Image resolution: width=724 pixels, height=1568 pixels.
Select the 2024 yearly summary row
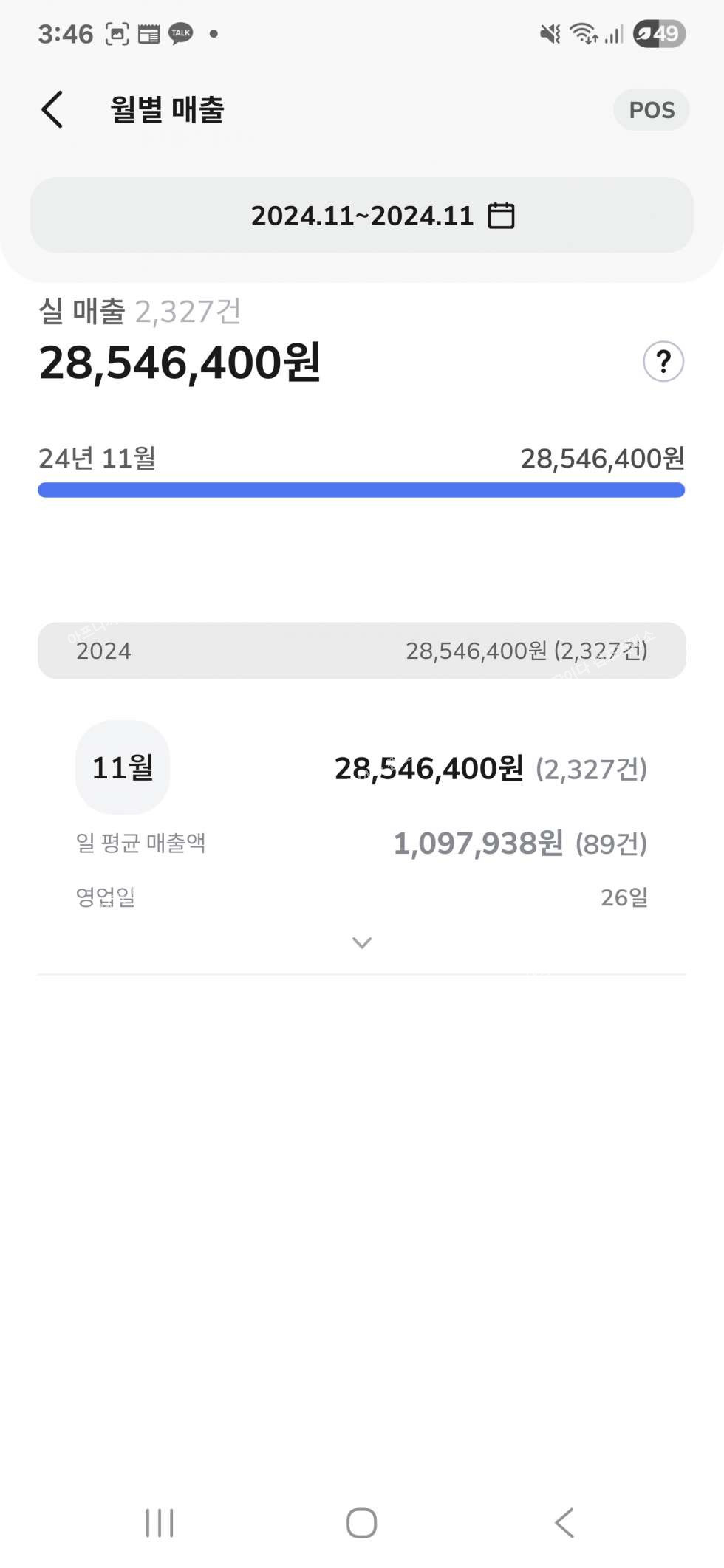pyautogui.click(x=362, y=651)
